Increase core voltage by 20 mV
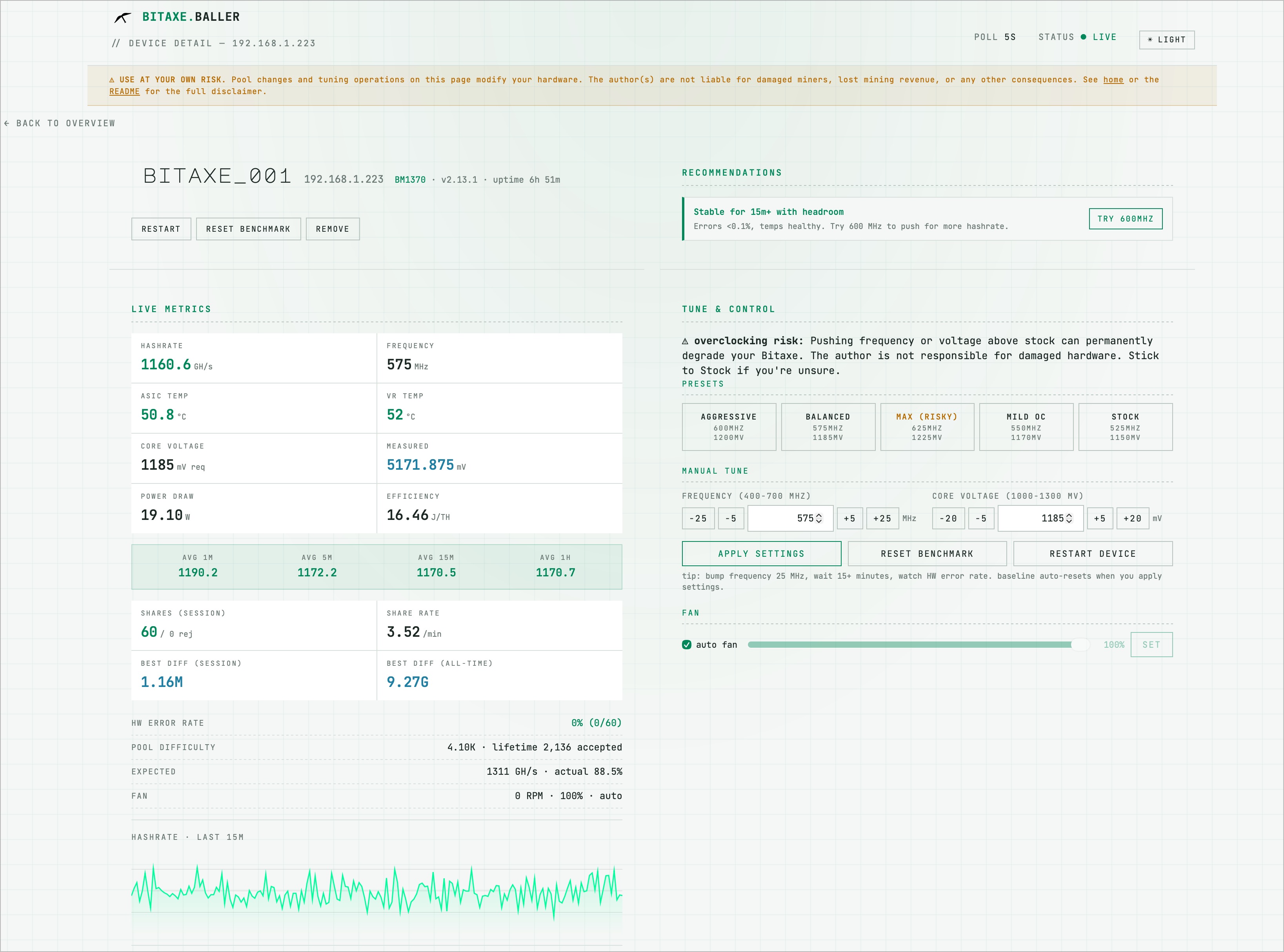This screenshot has height=952, width=1284. pyautogui.click(x=1133, y=518)
